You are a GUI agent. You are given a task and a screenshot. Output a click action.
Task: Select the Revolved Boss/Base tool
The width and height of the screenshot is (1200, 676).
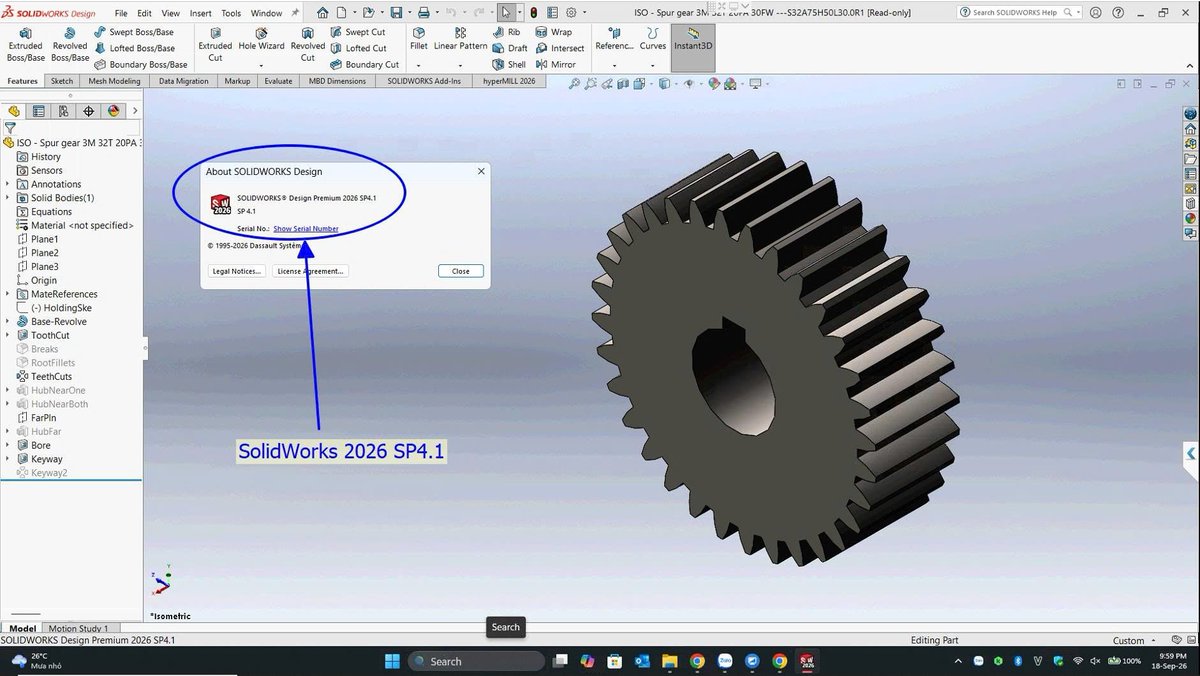click(70, 45)
